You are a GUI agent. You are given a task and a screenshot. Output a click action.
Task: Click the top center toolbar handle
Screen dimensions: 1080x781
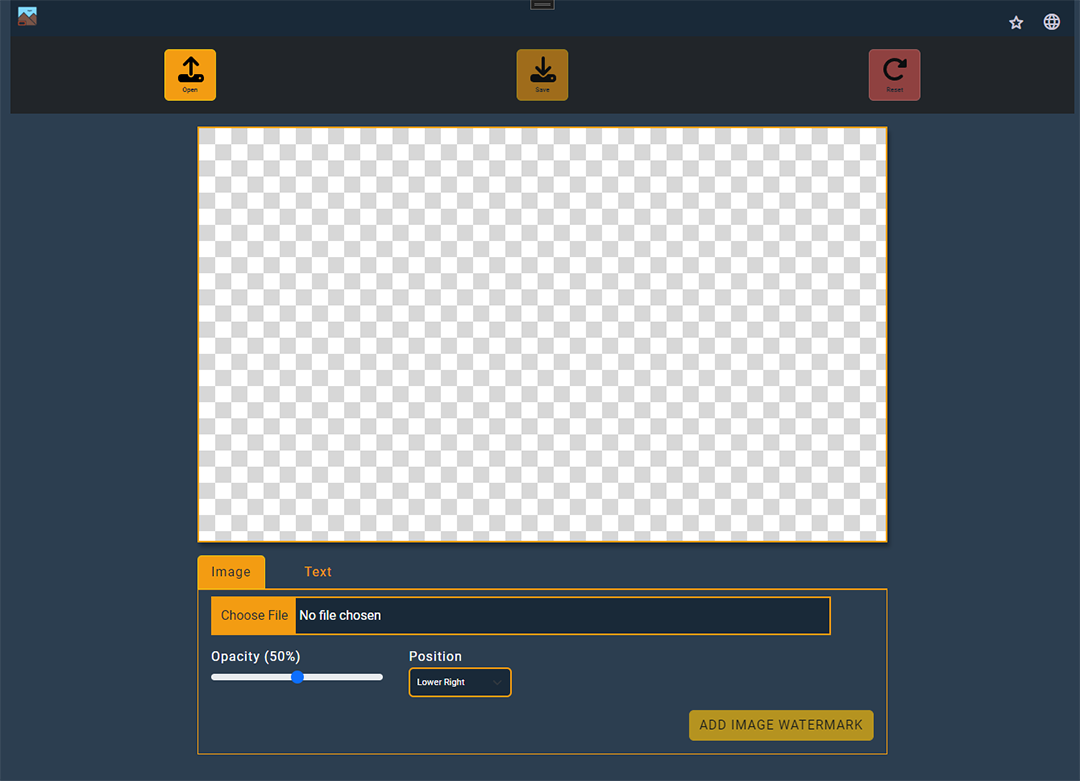[x=542, y=5]
